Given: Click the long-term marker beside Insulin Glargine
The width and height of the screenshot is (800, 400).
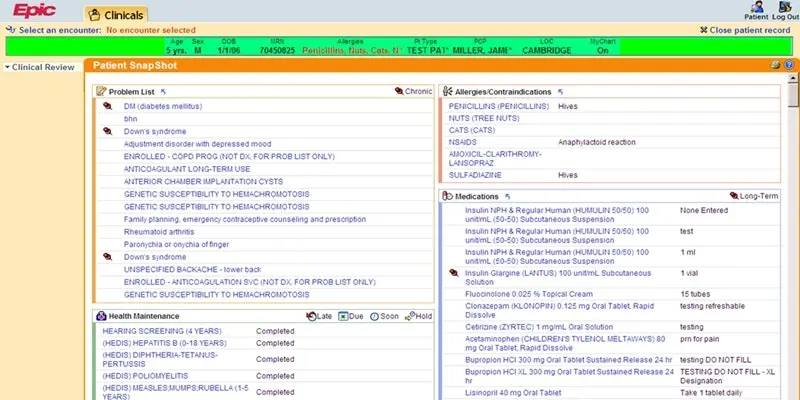Looking at the screenshot, I should coord(453,273).
